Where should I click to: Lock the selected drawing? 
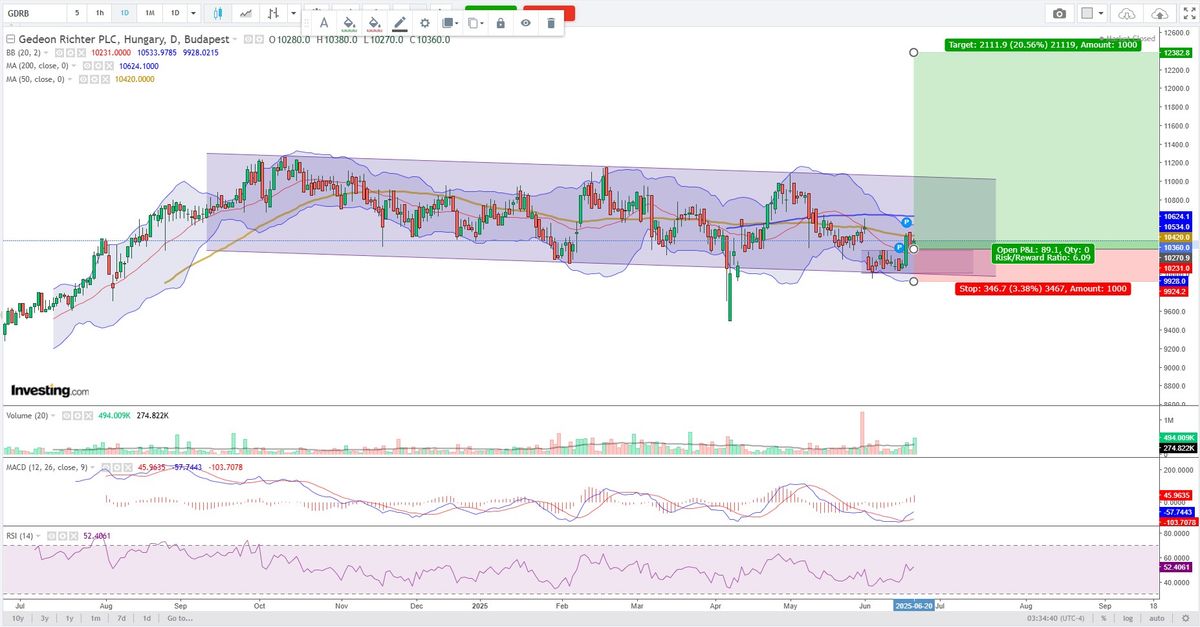point(500,23)
